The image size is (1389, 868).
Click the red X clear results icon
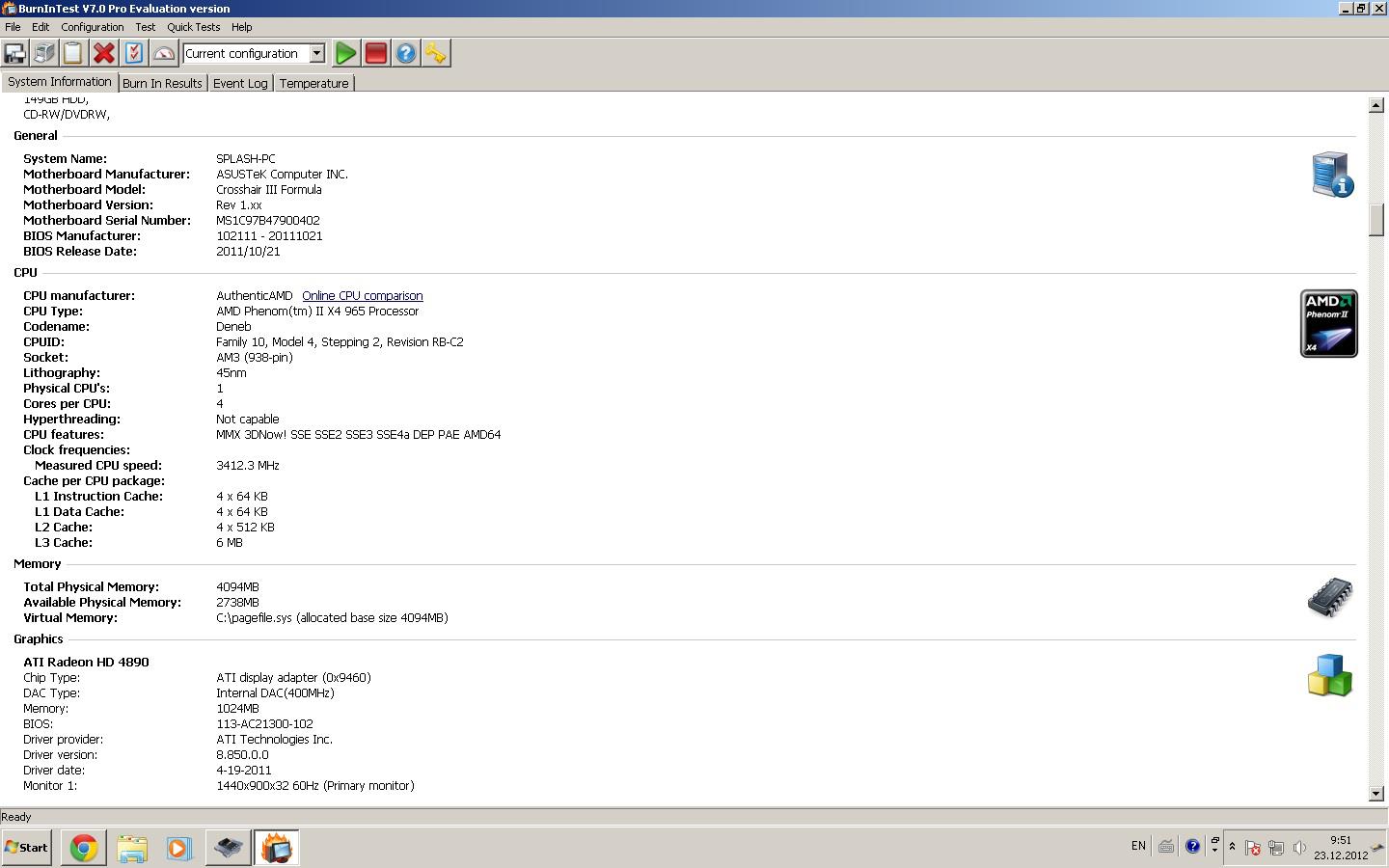104,53
